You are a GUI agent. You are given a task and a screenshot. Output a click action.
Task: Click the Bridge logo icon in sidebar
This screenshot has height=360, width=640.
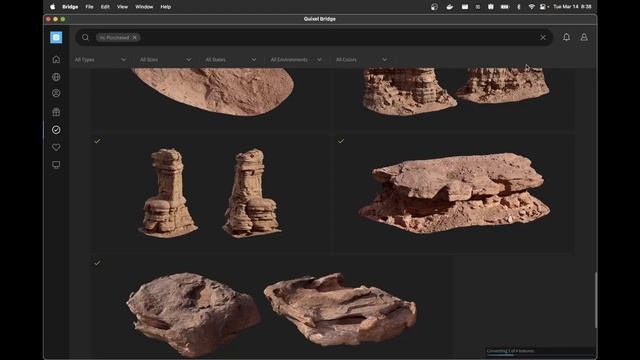(x=56, y=37)
